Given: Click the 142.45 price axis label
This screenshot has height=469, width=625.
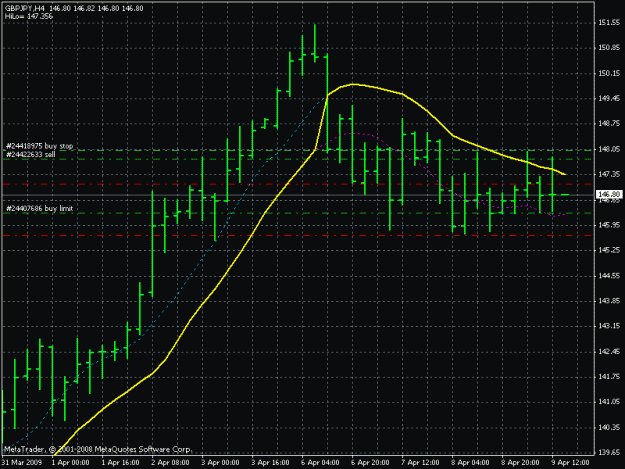Looking at the screenshot, I should click(609, 351).
